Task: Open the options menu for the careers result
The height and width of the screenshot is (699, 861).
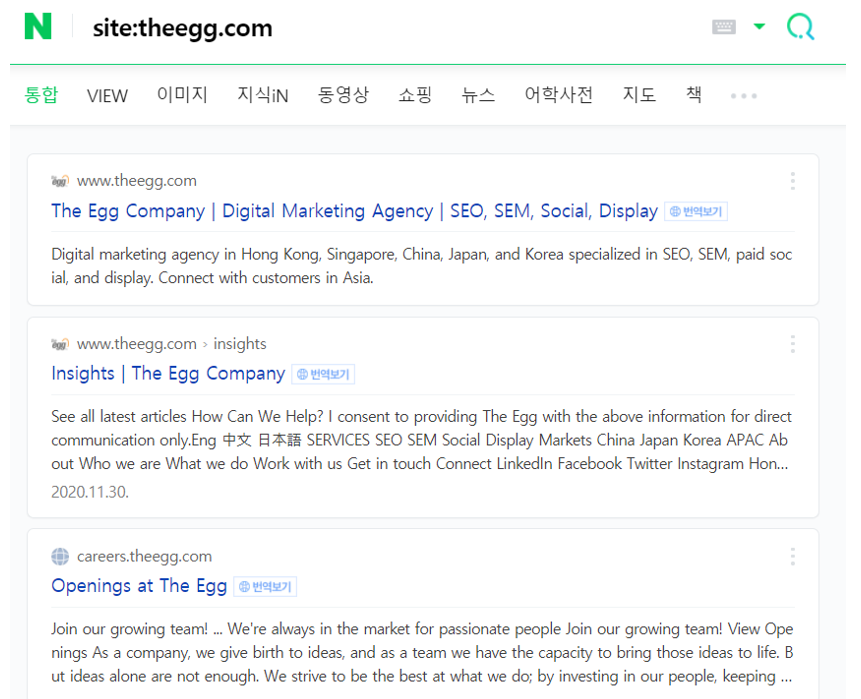Action: click(792, 556)
